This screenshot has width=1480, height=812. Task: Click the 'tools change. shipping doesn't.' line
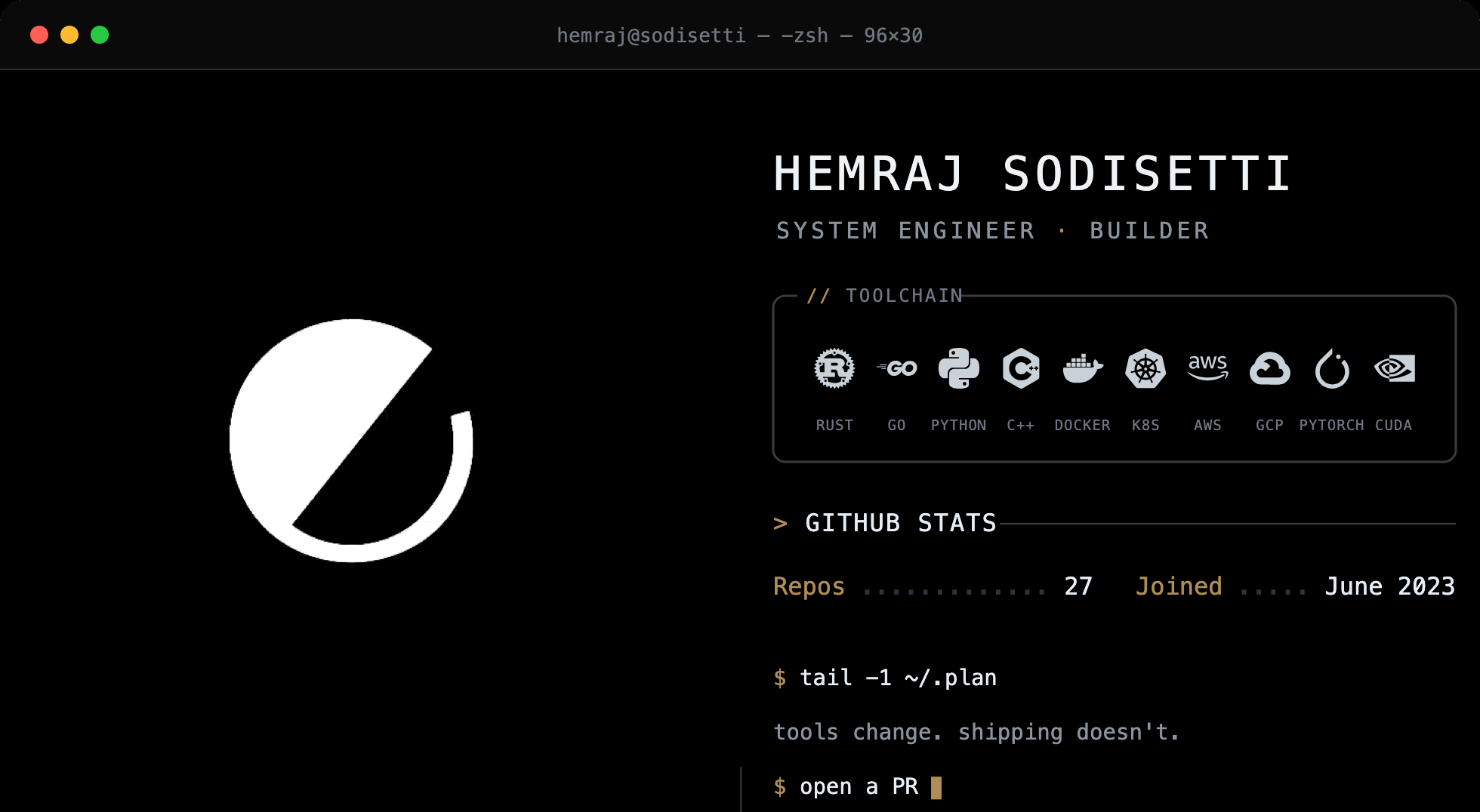976,732
